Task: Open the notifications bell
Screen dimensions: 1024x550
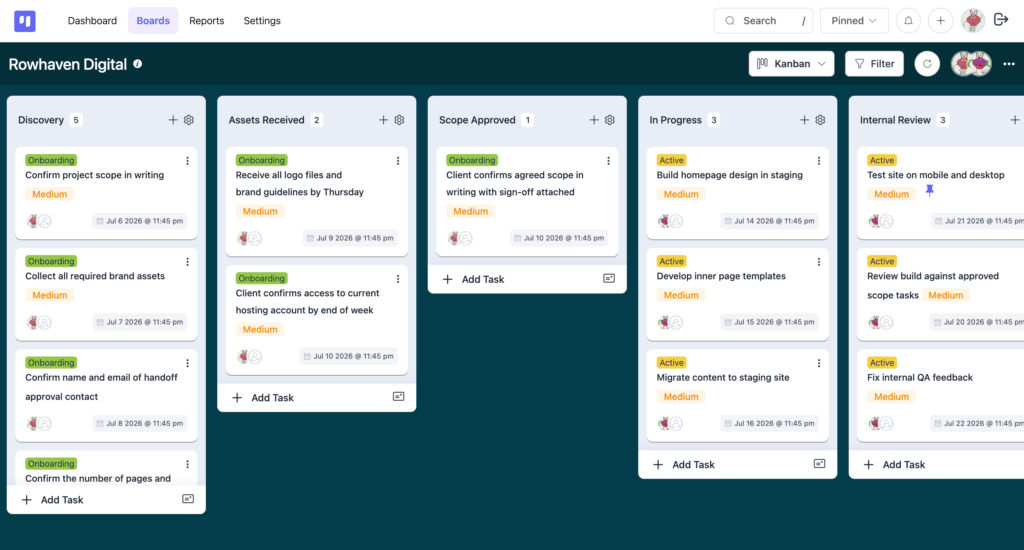Action: coord(908,21)
